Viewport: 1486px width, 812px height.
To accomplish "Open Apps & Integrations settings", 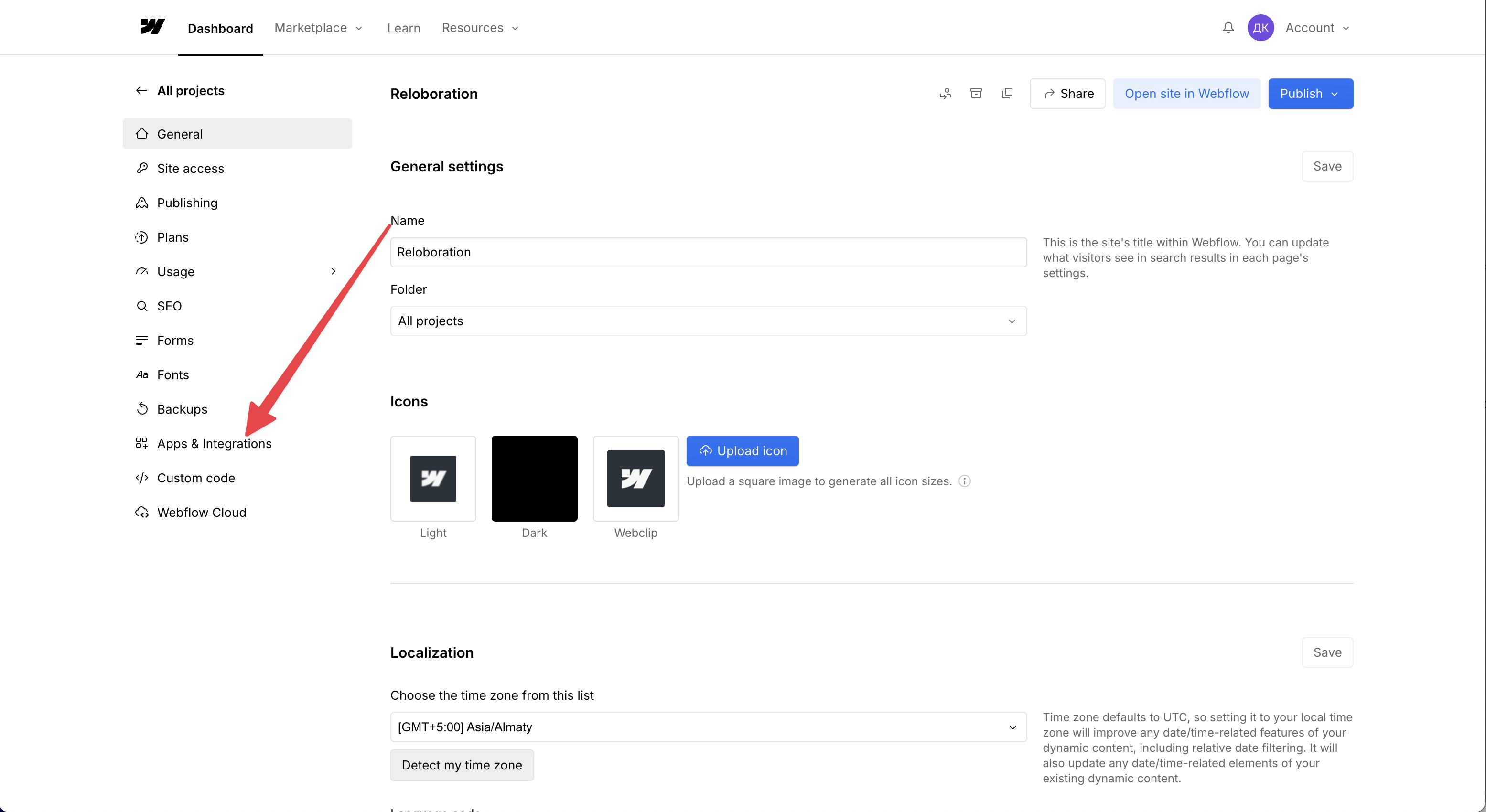I will click(237, 443).
